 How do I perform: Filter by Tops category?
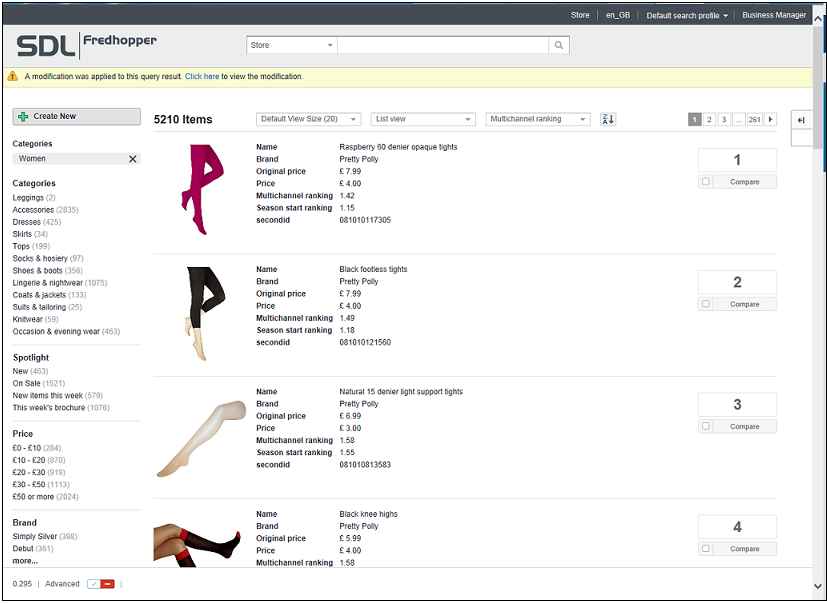click(x=31, y=246)
